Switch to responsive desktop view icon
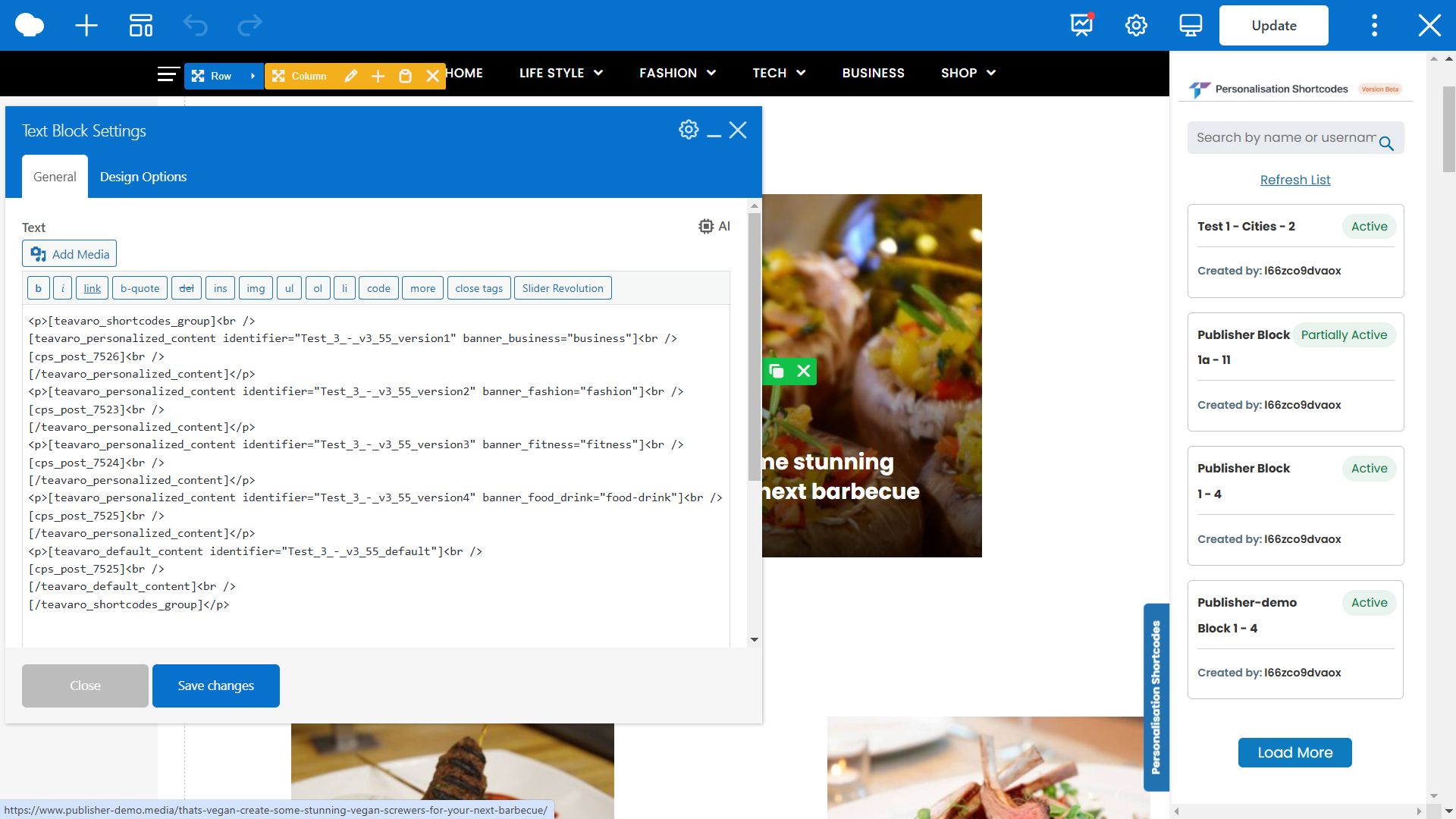The image size is (1456, 819). (x=1191, y=26)
